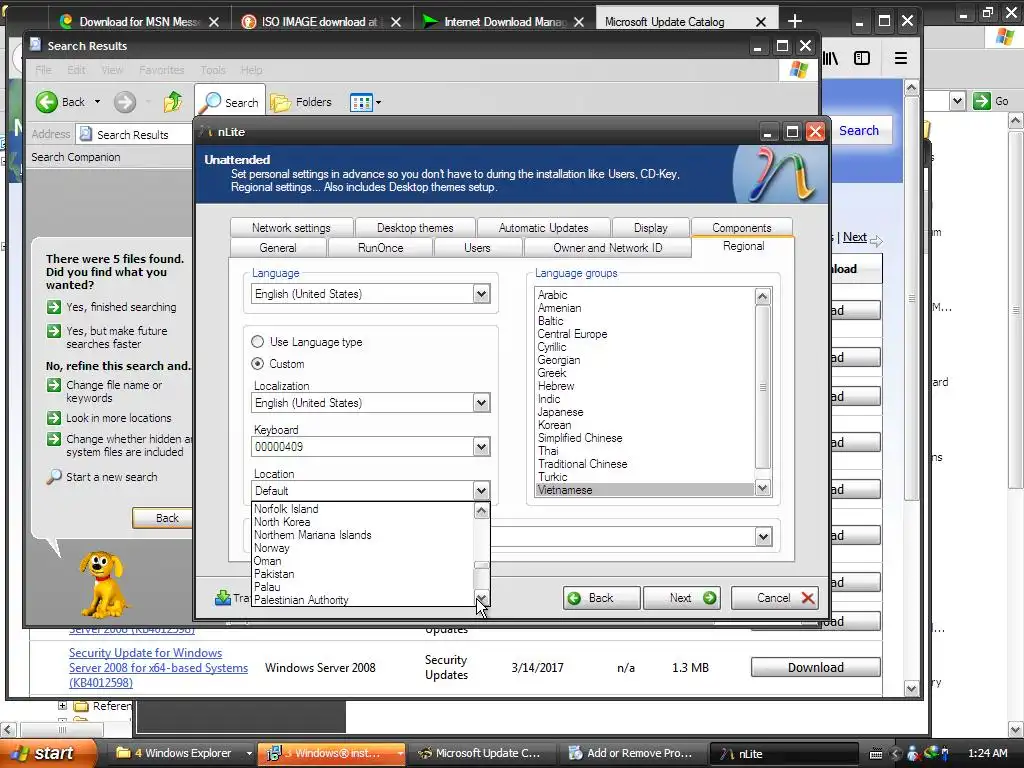Click the keyboard icon in system tray

[x=876, y=754]
